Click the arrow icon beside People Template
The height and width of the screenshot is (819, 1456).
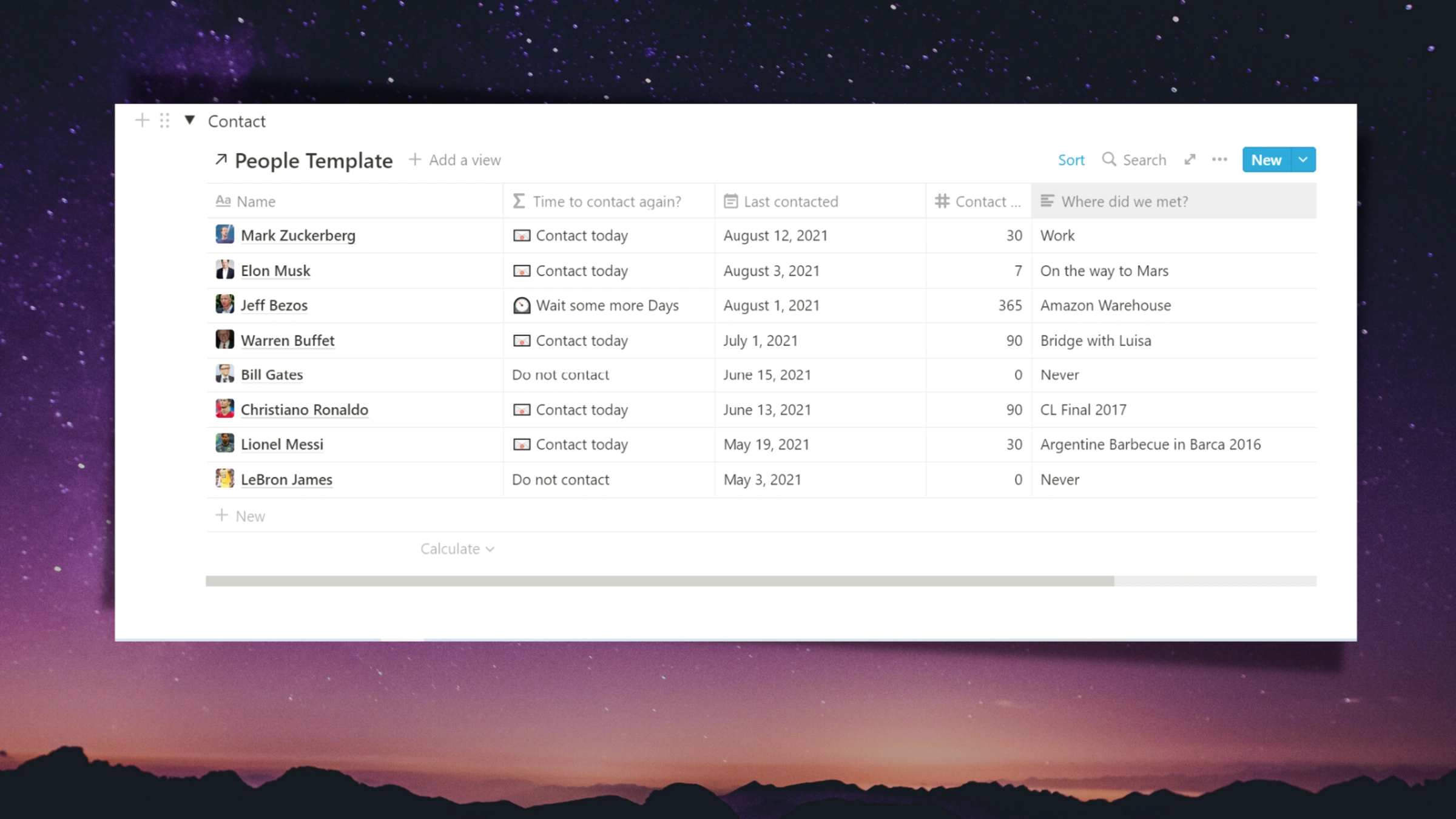221,160
